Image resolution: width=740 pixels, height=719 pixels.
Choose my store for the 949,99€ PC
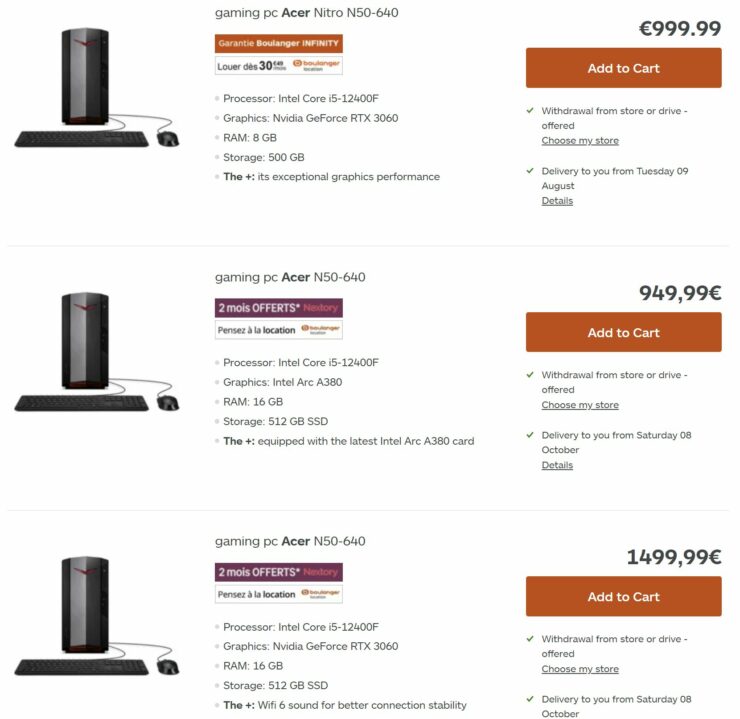[x=580, y=405]
